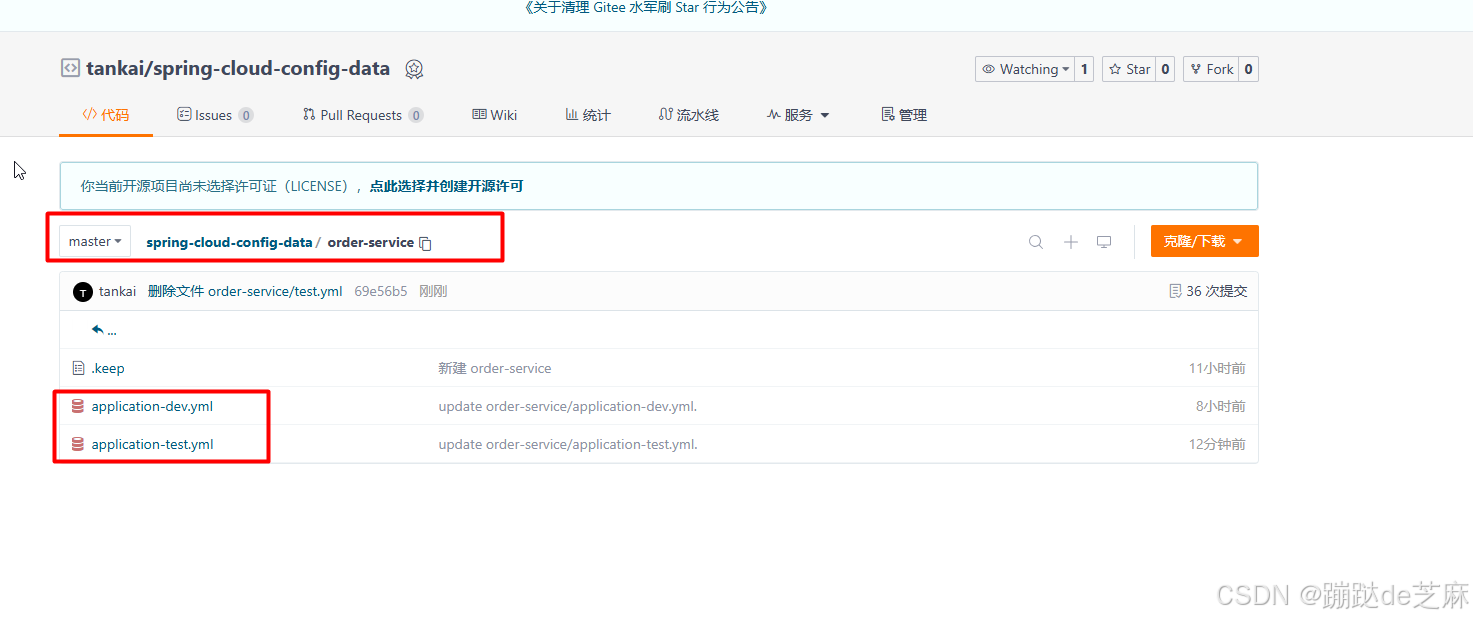Open the web IDE monitor icon

[1103, 241]
